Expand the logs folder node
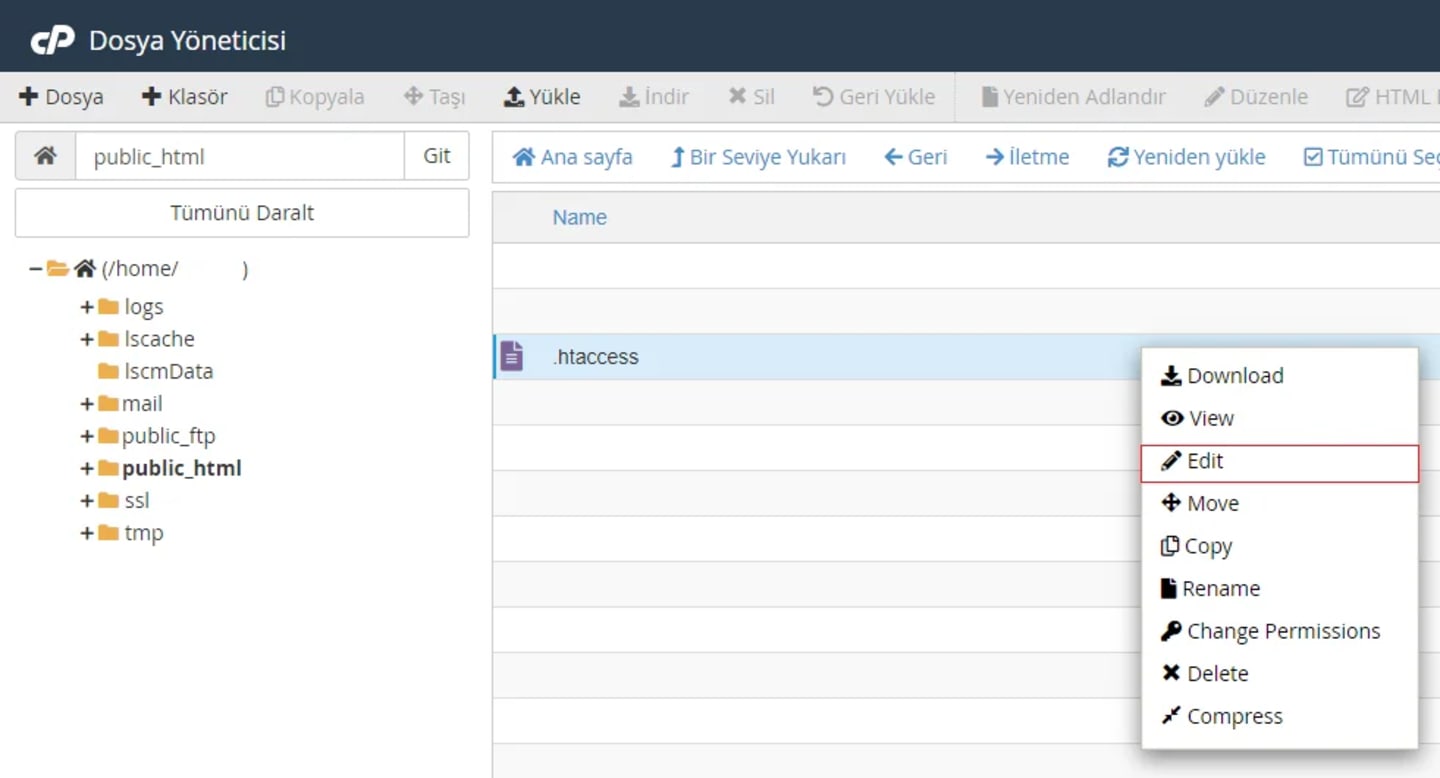The width and height of the screenshot is (1440, 778). [87, 307]
